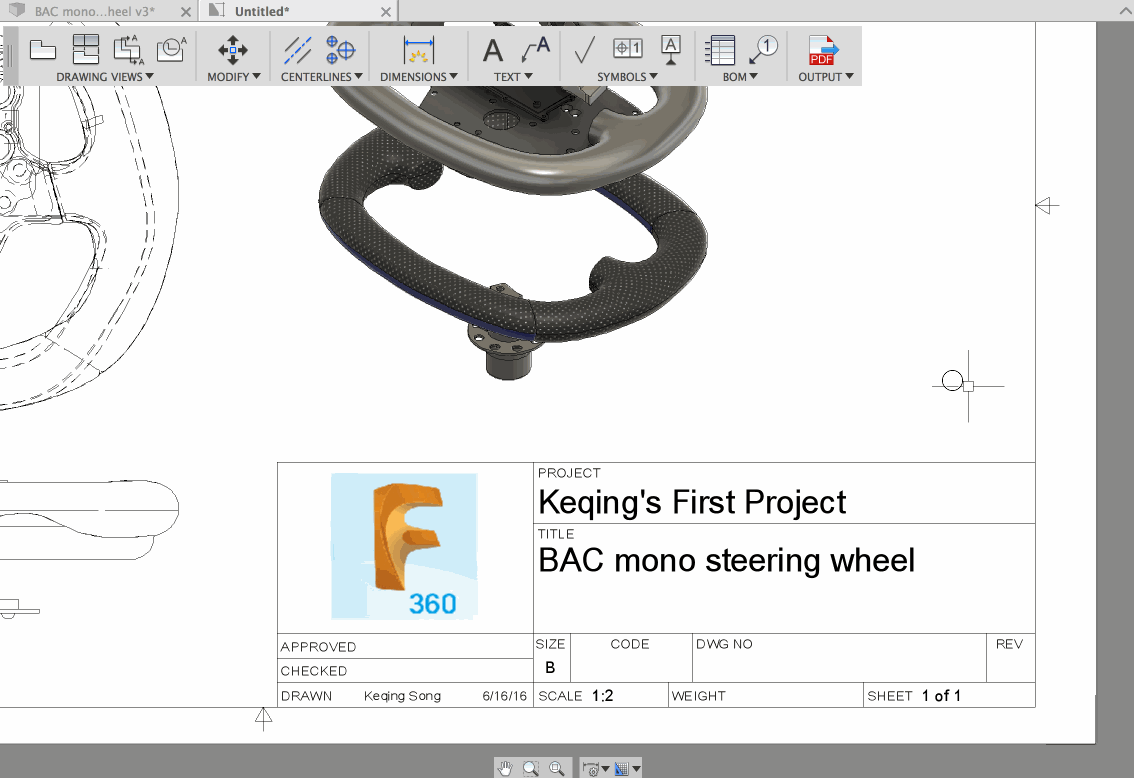Click the scale value '1:2'
1134x778 pixels.
[602, 696]
